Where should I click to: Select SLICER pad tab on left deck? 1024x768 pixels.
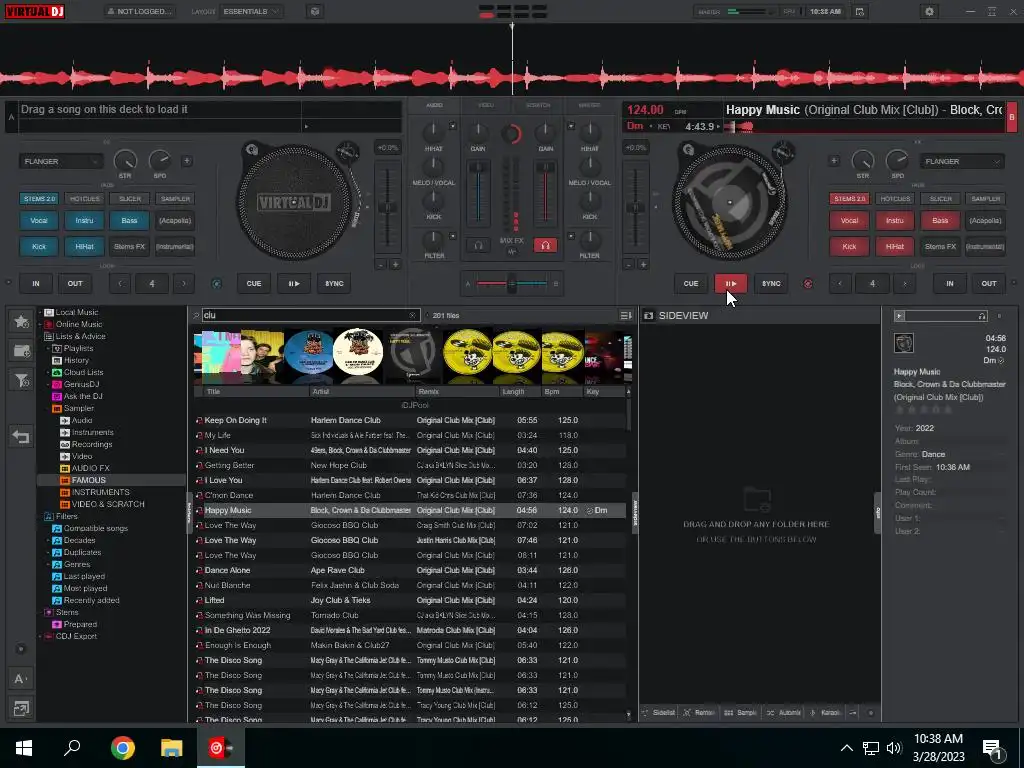tap(130, 199)
